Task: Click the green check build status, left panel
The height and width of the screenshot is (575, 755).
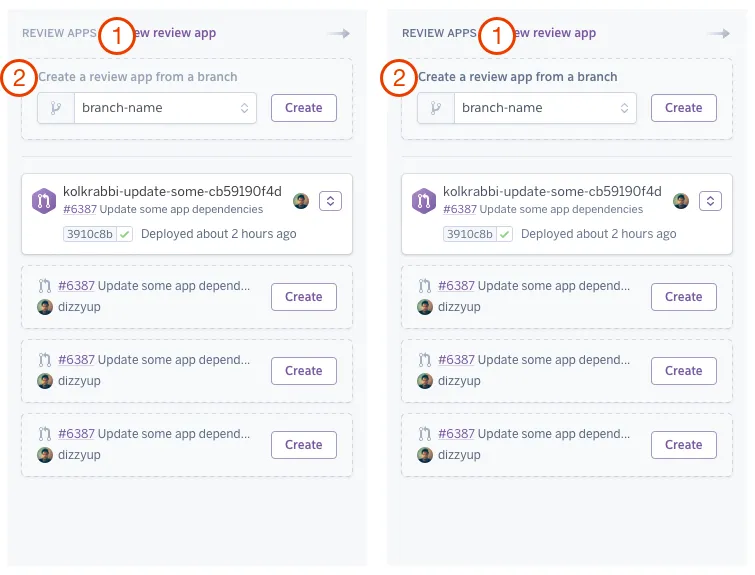Action: click(x=125, y=234)
